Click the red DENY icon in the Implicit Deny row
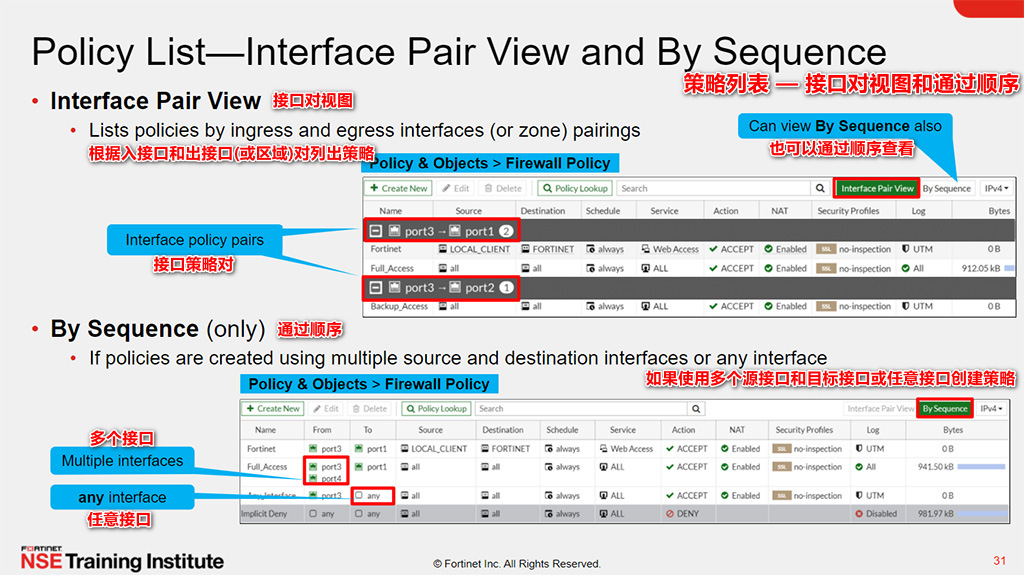Viewport: 1024px width, 575px height. coord(669,514)
